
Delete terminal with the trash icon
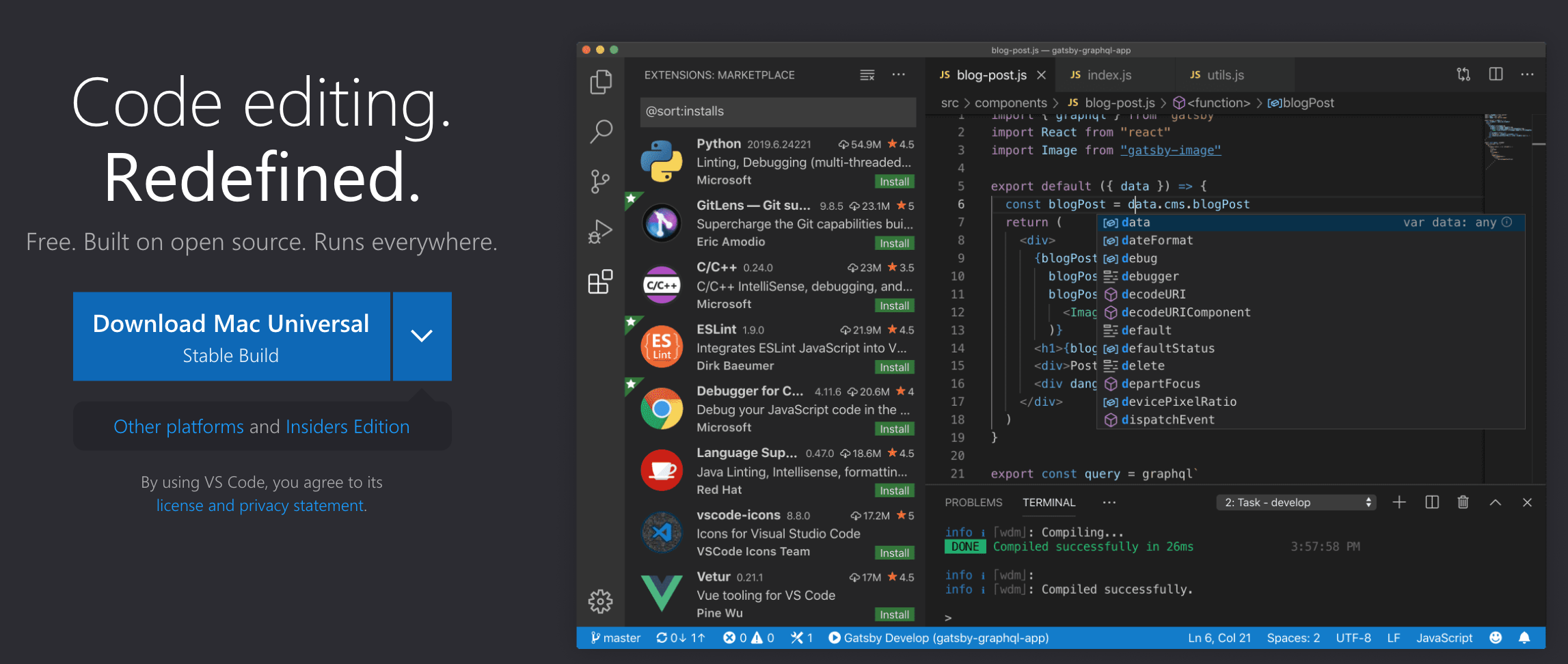click(x=1463, y=503)
